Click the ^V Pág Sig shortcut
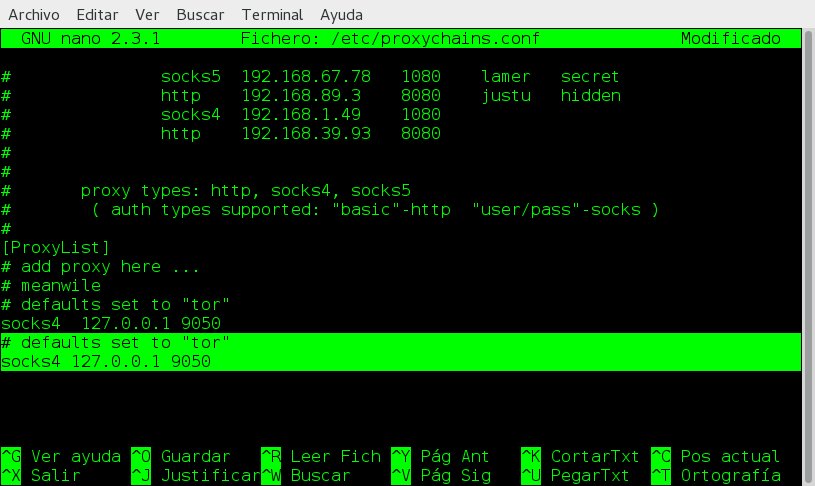 441,475
